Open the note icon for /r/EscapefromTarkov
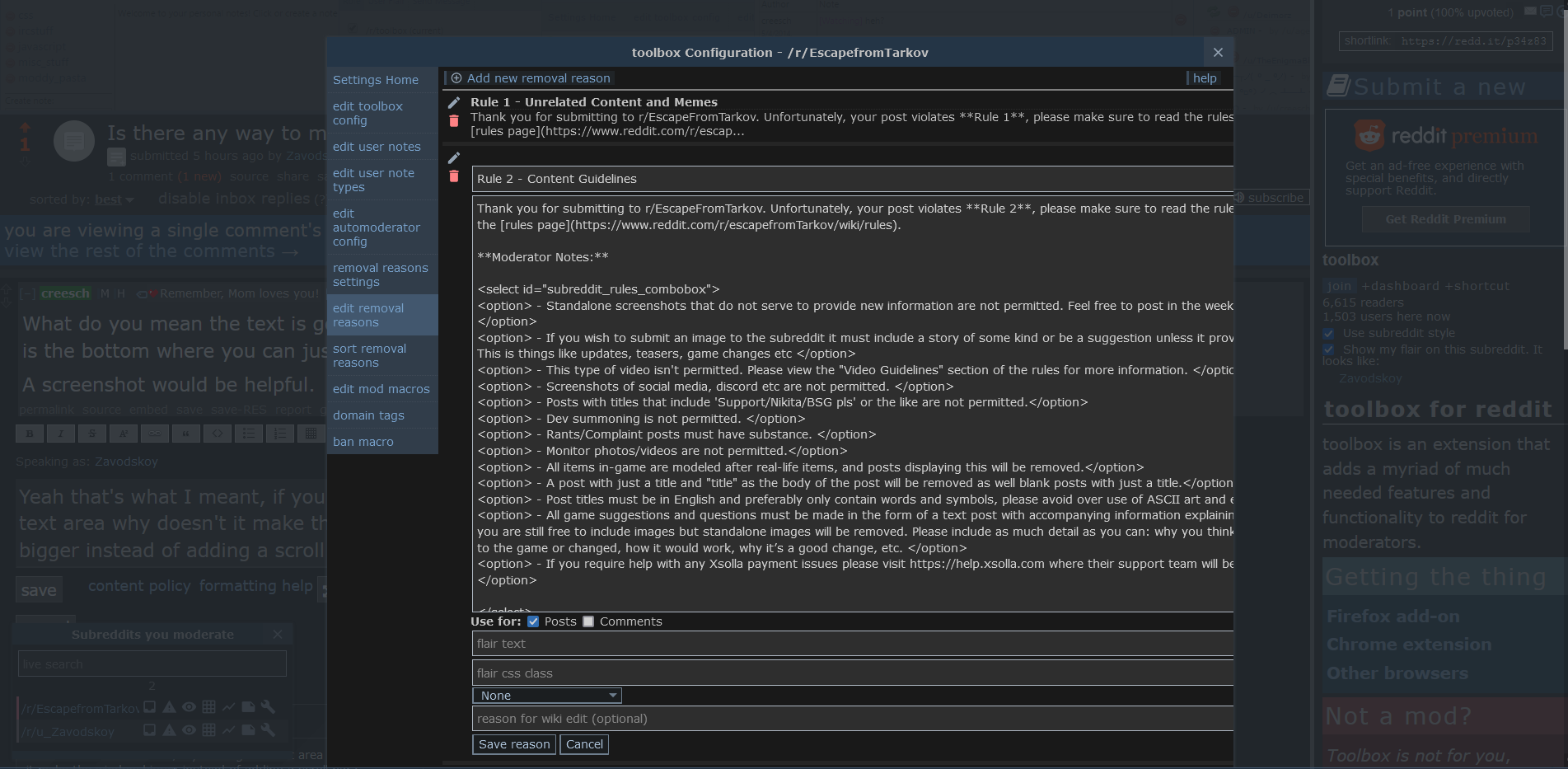The width and height of the screenshot is (1568, 769). [x=248, y=707]
